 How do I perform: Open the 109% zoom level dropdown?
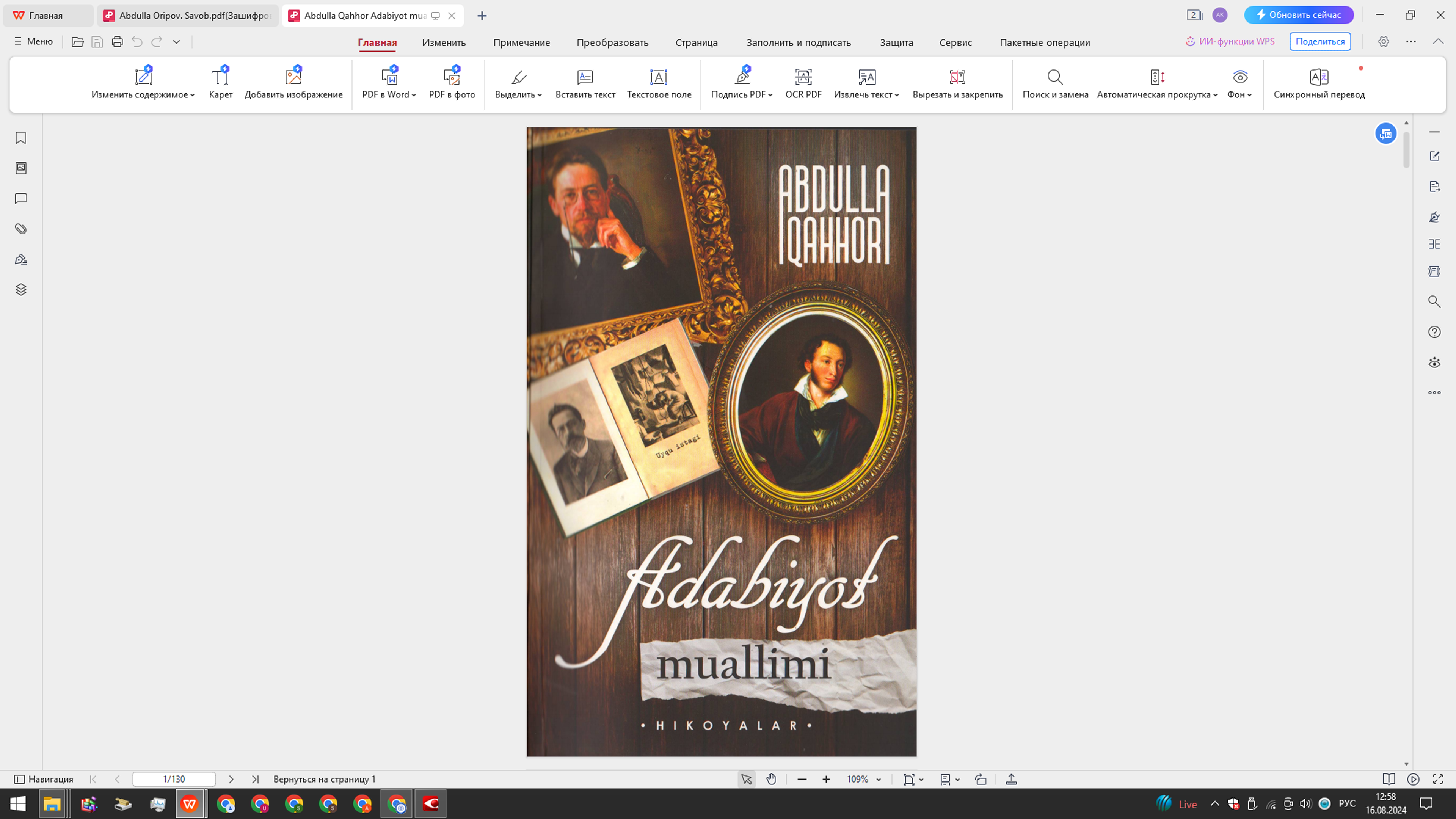click(x=879, y=780)
